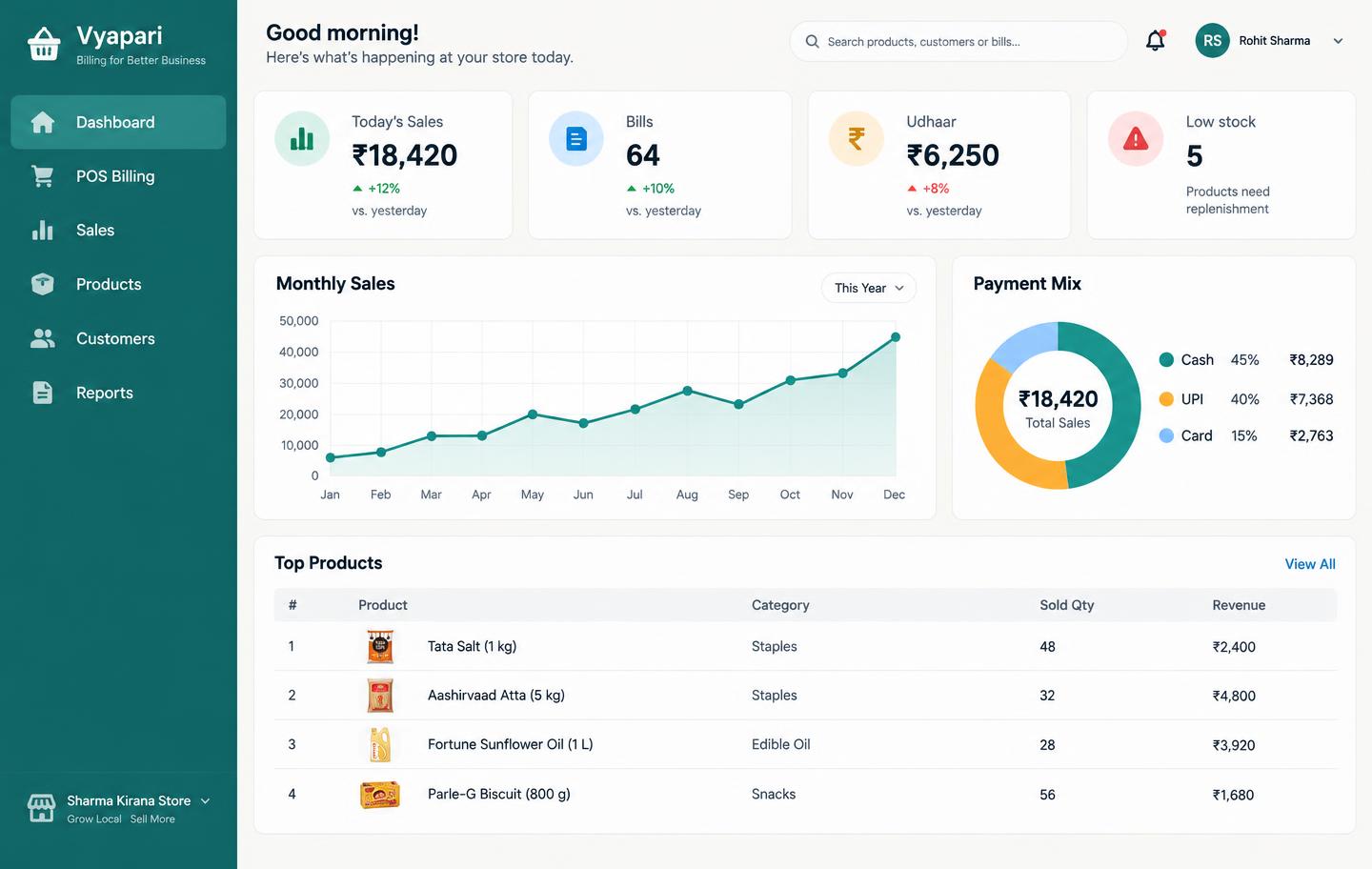Click the Reports document icon
1372x869 pixels.
click(x=43, y=393)
